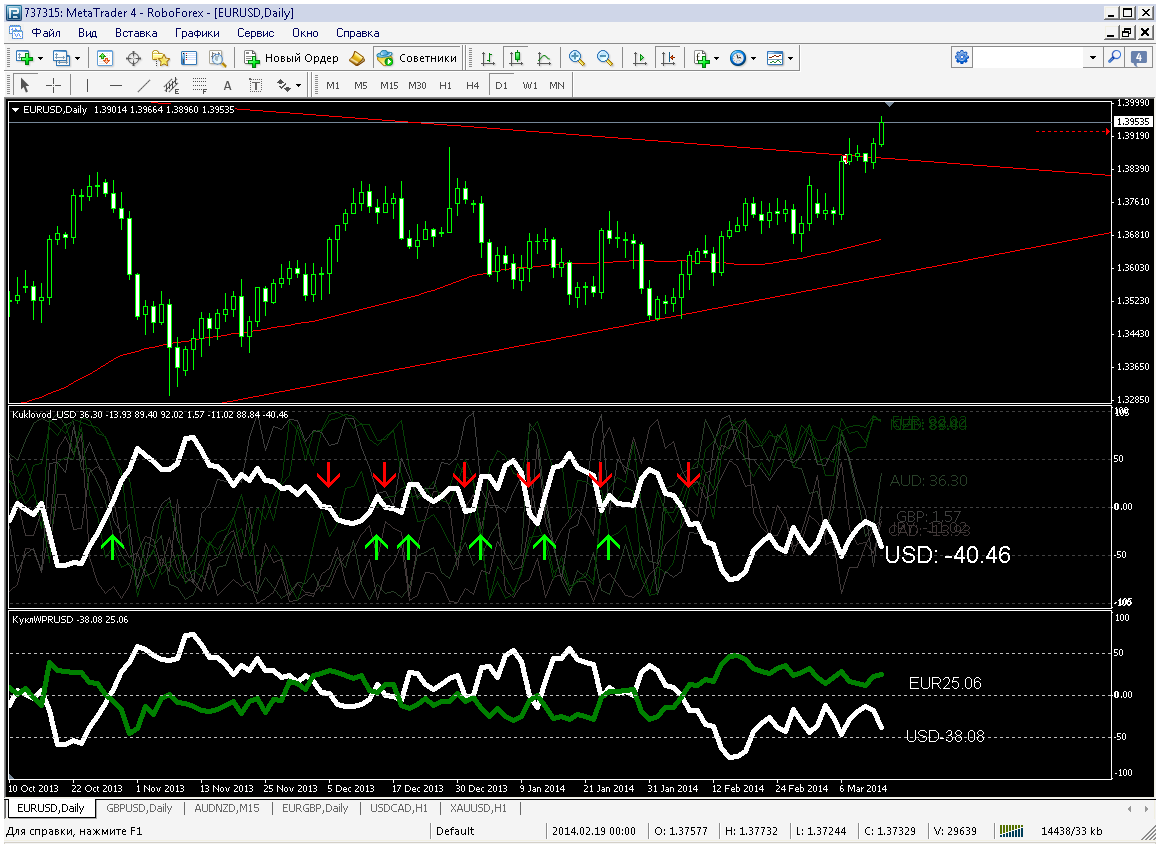The height and width of the screenshot is (844, 1160).
Task: Draw a trendline
Action: [x=144, y=85]
